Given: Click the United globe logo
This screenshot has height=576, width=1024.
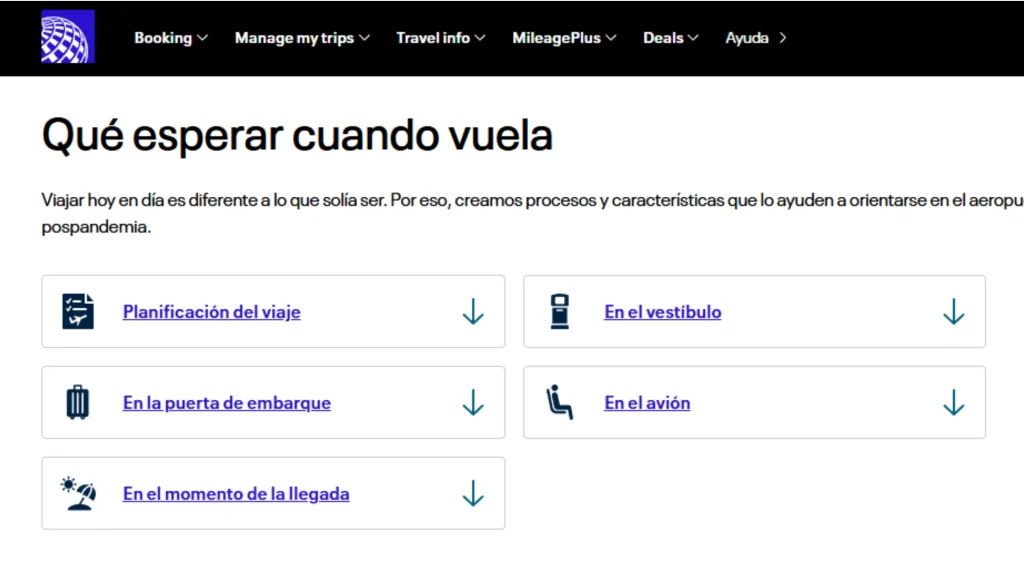Looking at the screenshot, I should 68,37.
